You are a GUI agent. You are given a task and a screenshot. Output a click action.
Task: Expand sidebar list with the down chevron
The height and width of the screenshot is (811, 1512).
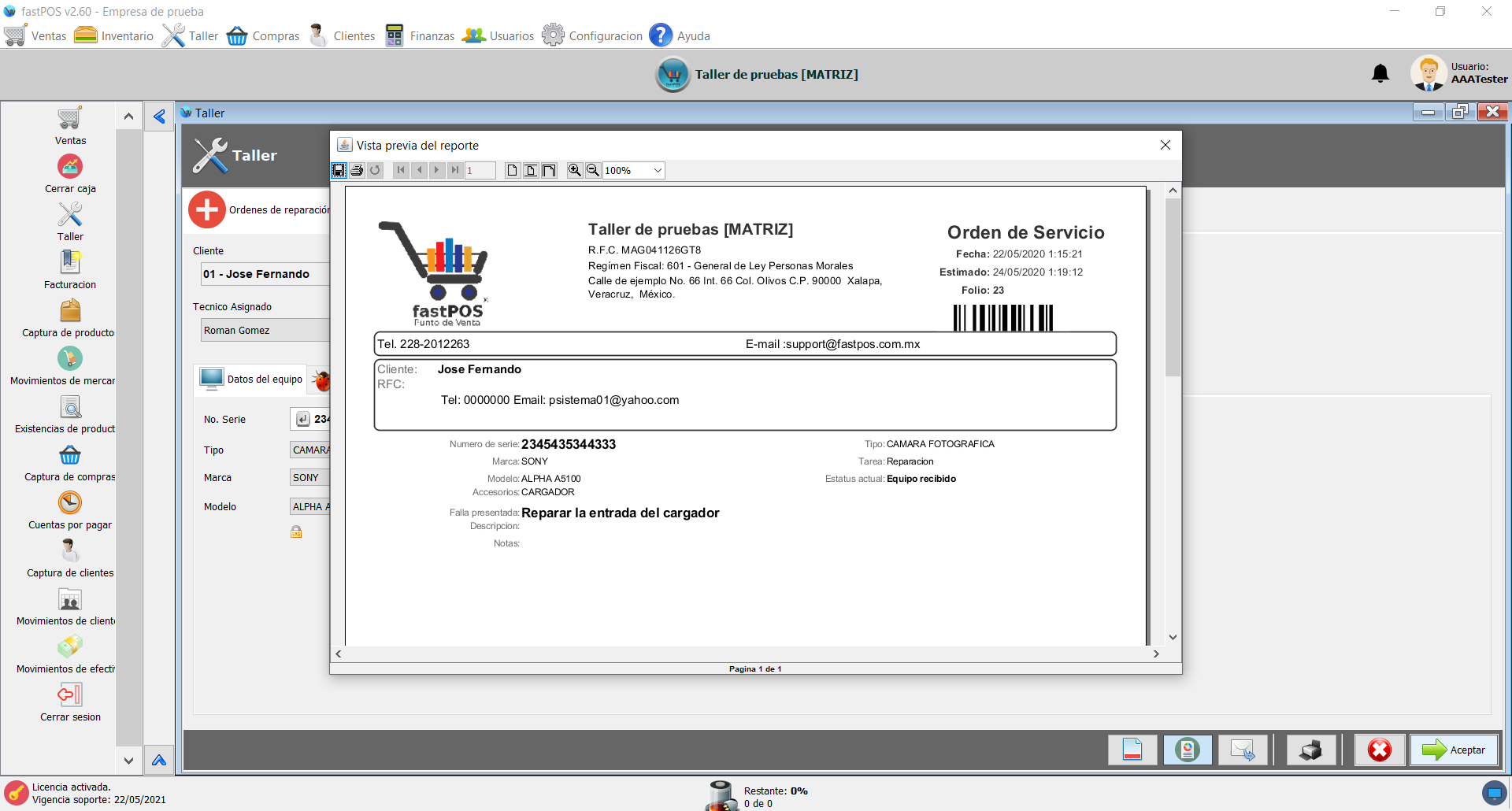tap(128, 761)
